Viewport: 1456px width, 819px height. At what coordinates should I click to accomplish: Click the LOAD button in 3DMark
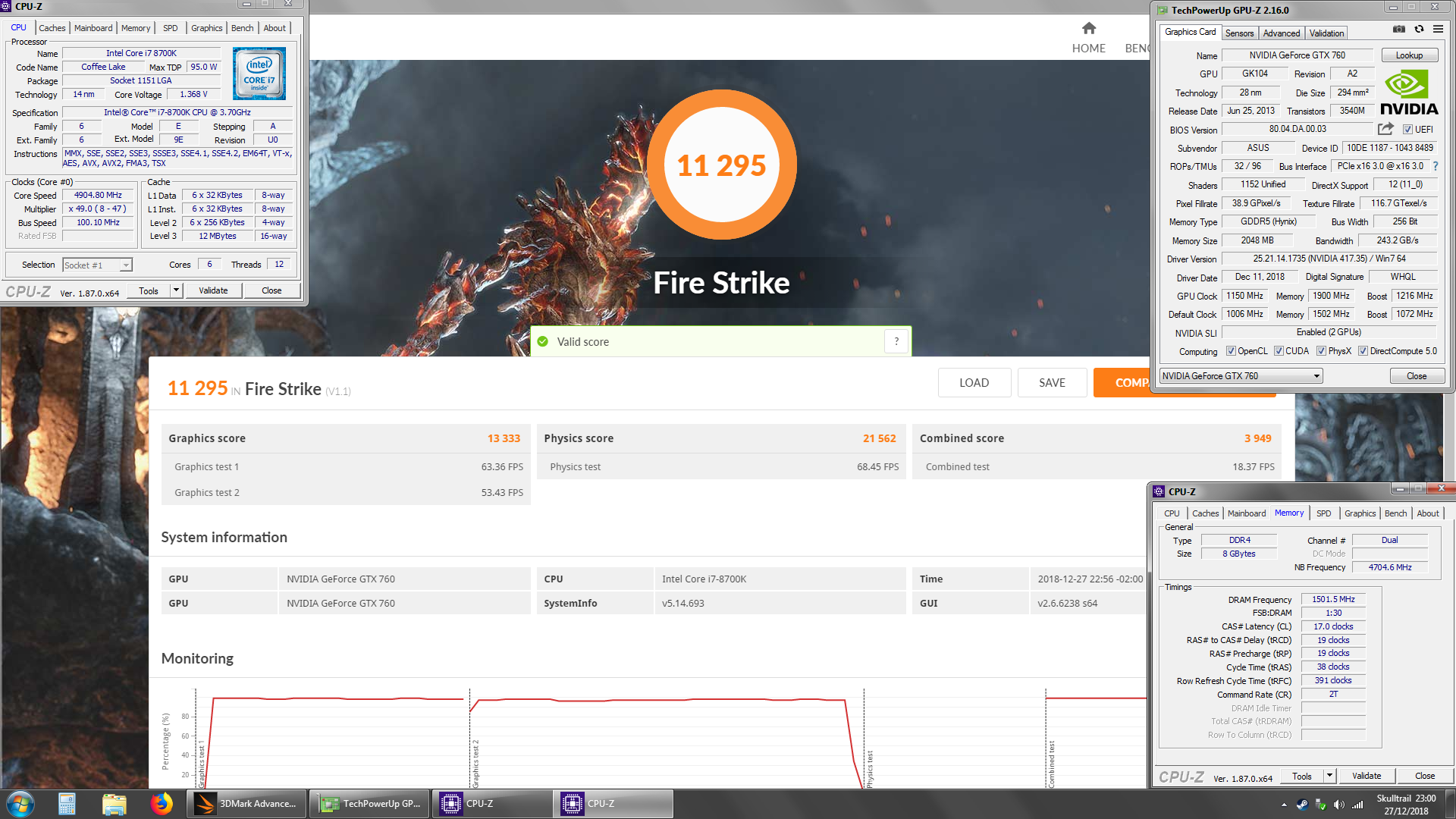pos(974,383)
